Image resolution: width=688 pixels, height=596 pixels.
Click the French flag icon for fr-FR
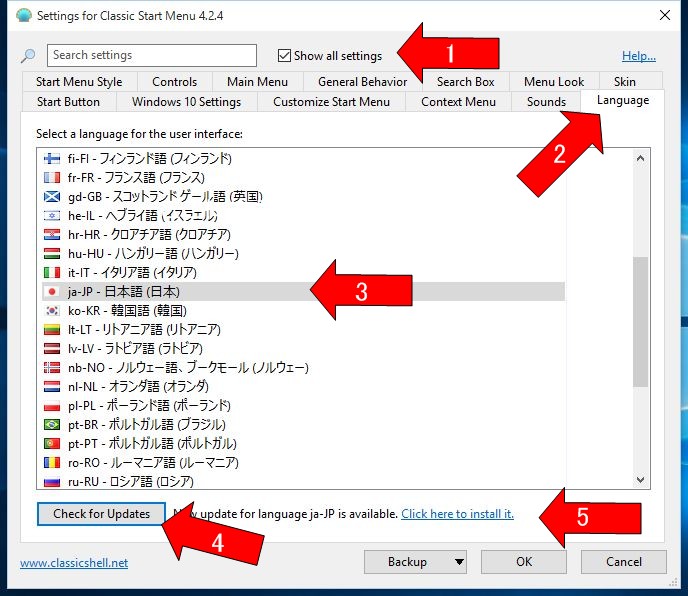tap(52, 177)
